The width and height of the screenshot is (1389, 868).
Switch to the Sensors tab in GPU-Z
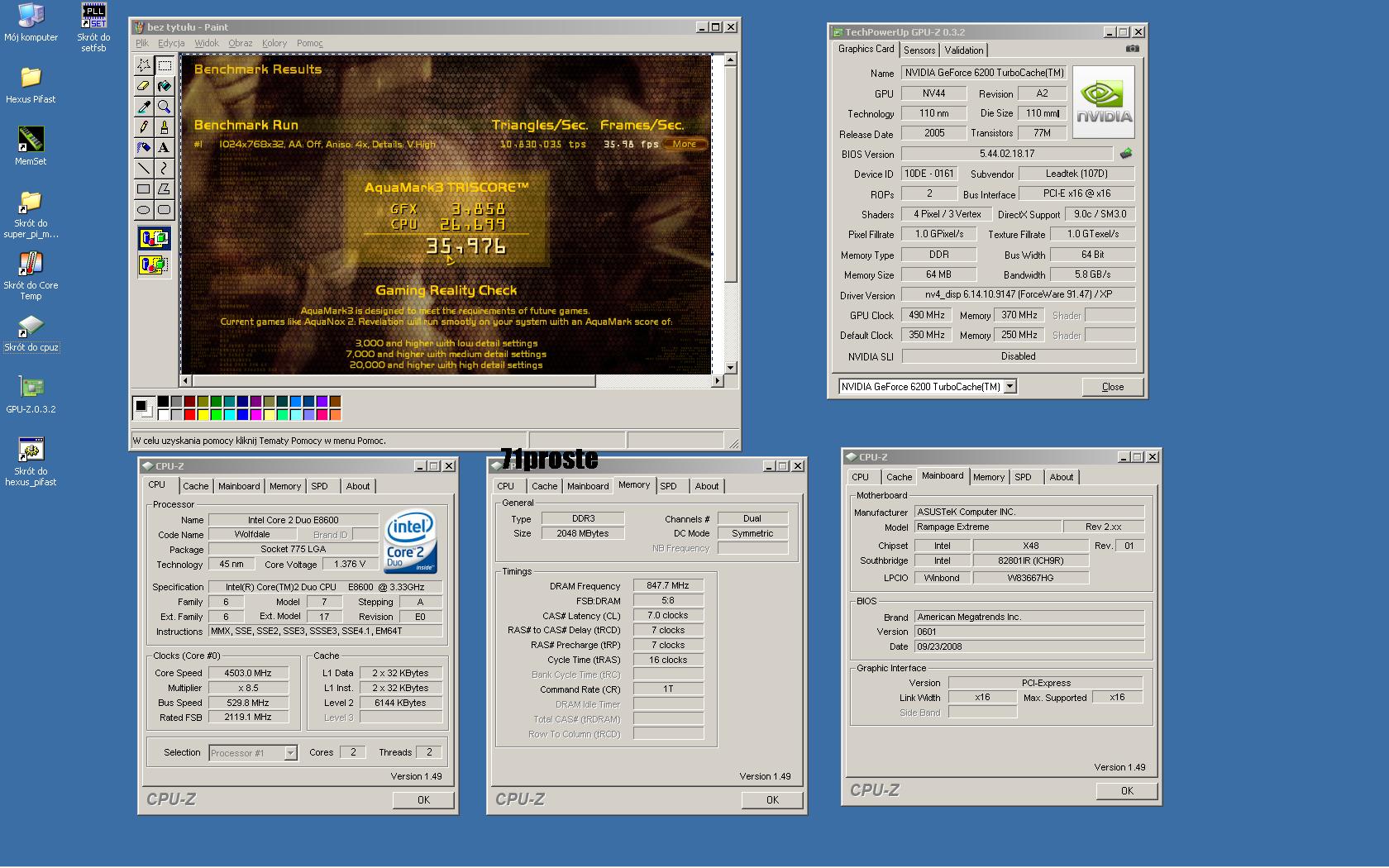919,50
